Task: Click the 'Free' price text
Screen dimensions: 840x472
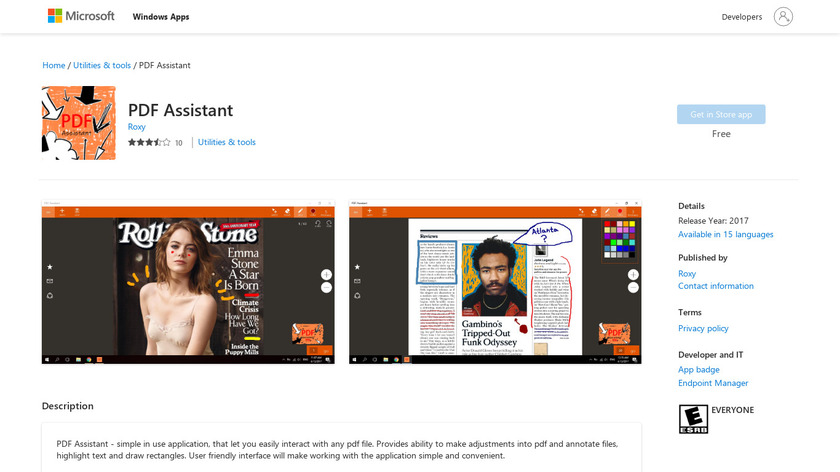Action: (x=721, y=134)
